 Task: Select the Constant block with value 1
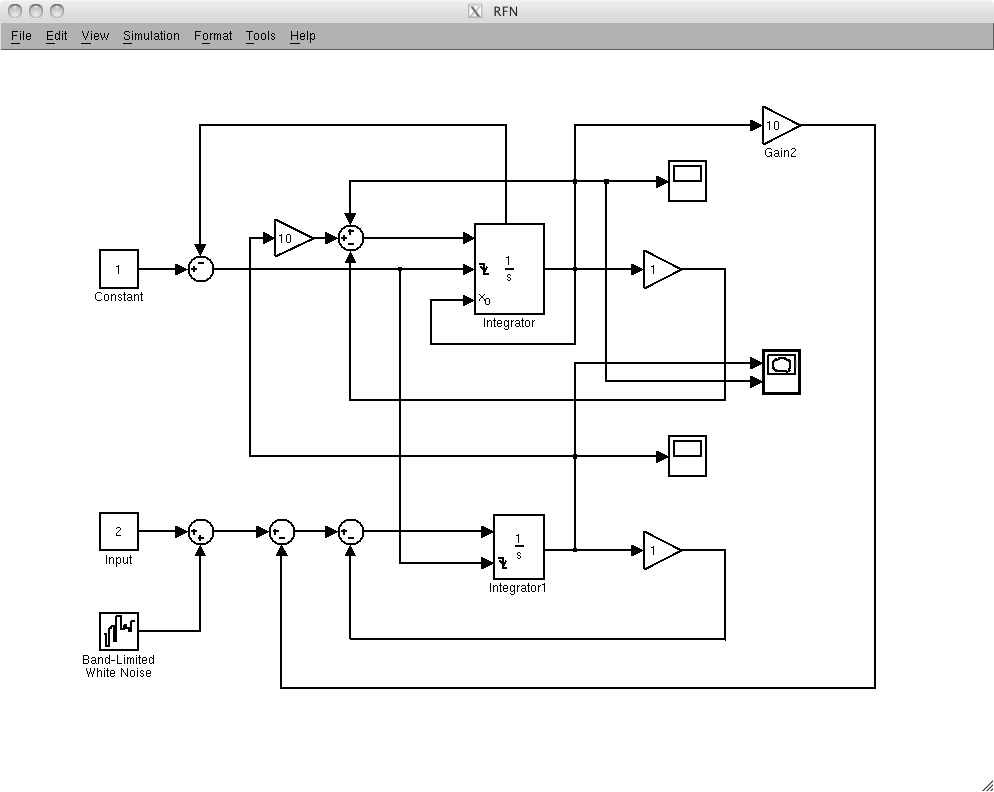[x=118, y=269]
